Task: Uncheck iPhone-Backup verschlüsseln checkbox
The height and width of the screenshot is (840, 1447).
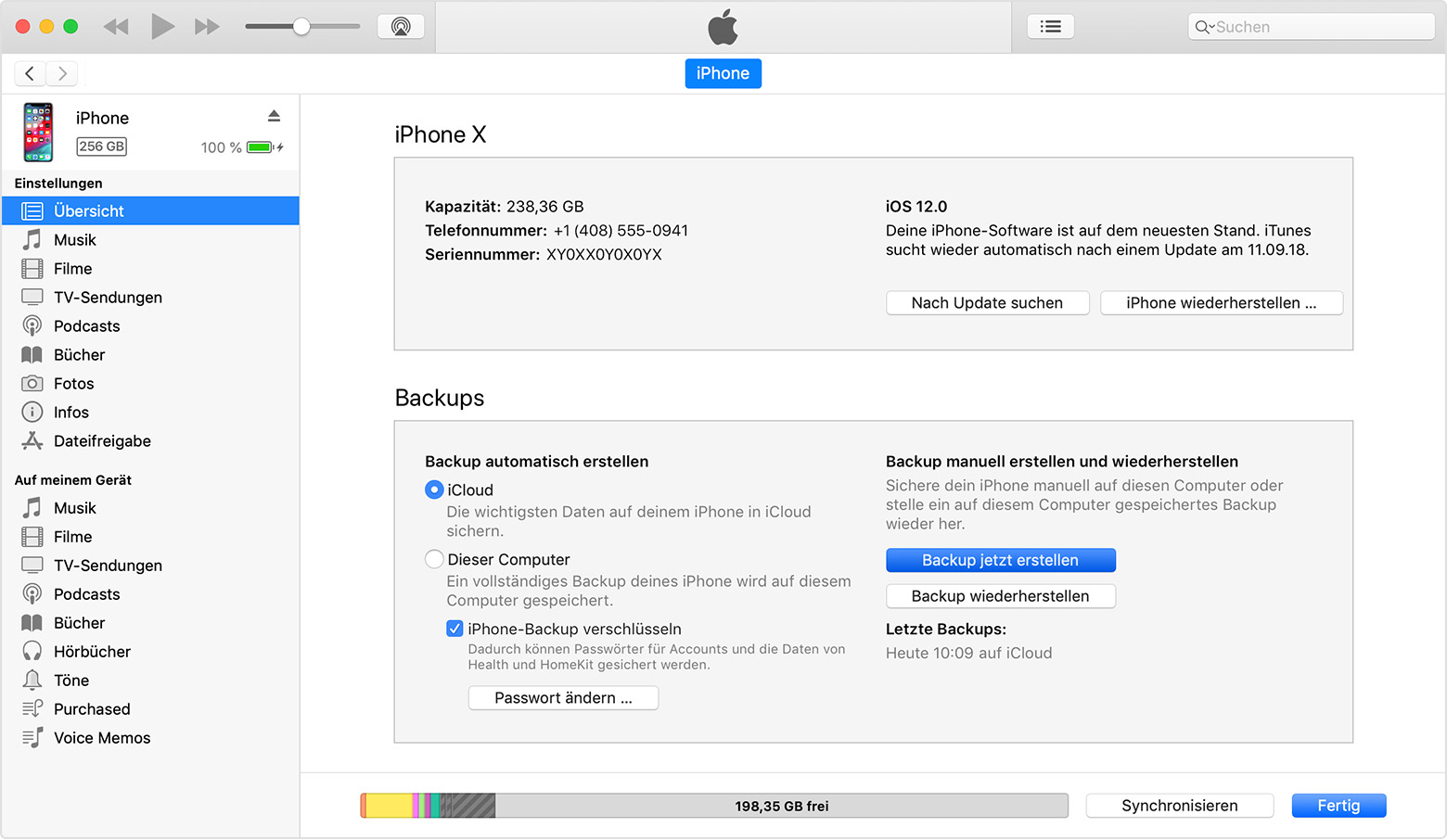Action: pos(455,629)
